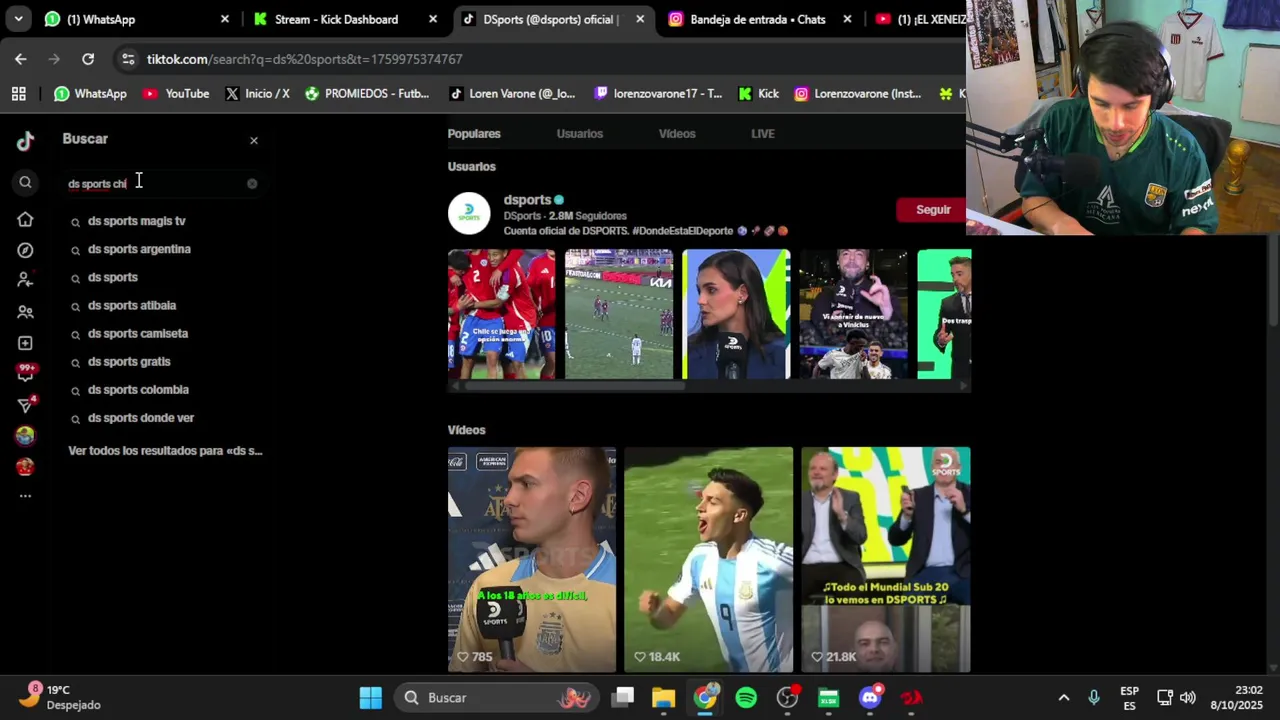Select suggestion ds sports argentina
The image size is (1280, 720).
[139, 249]
